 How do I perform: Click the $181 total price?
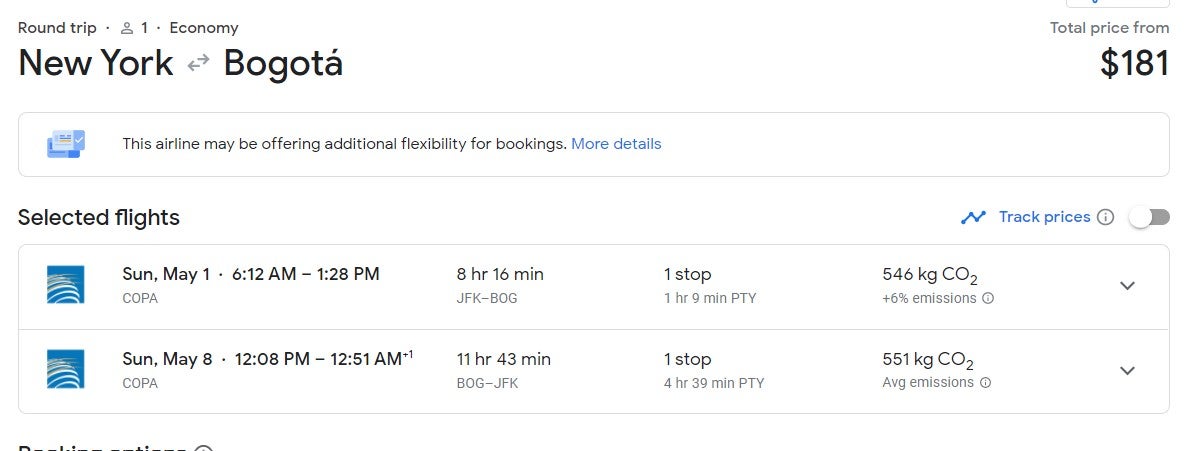(x=1134, y=63)
